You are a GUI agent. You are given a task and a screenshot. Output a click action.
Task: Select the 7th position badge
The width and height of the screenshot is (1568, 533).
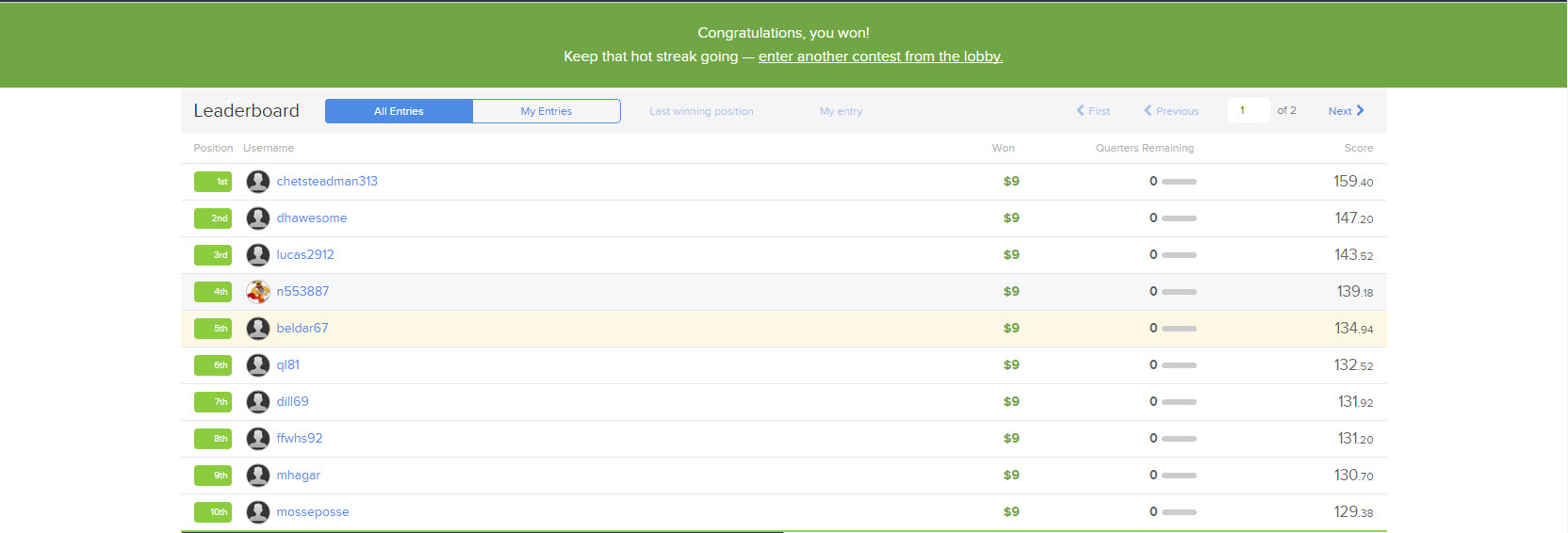pos(213,402)
